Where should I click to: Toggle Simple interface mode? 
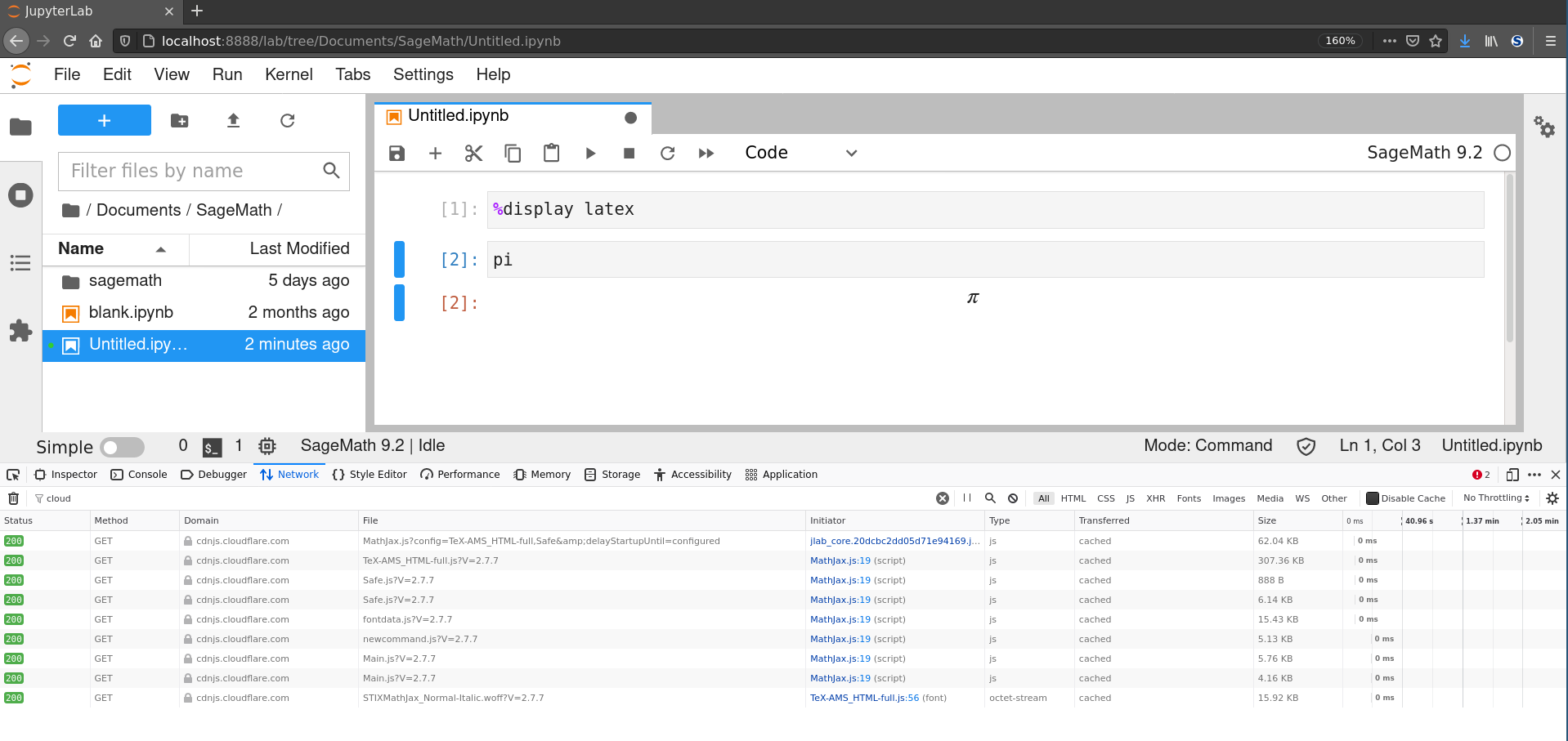pos(123,447)
